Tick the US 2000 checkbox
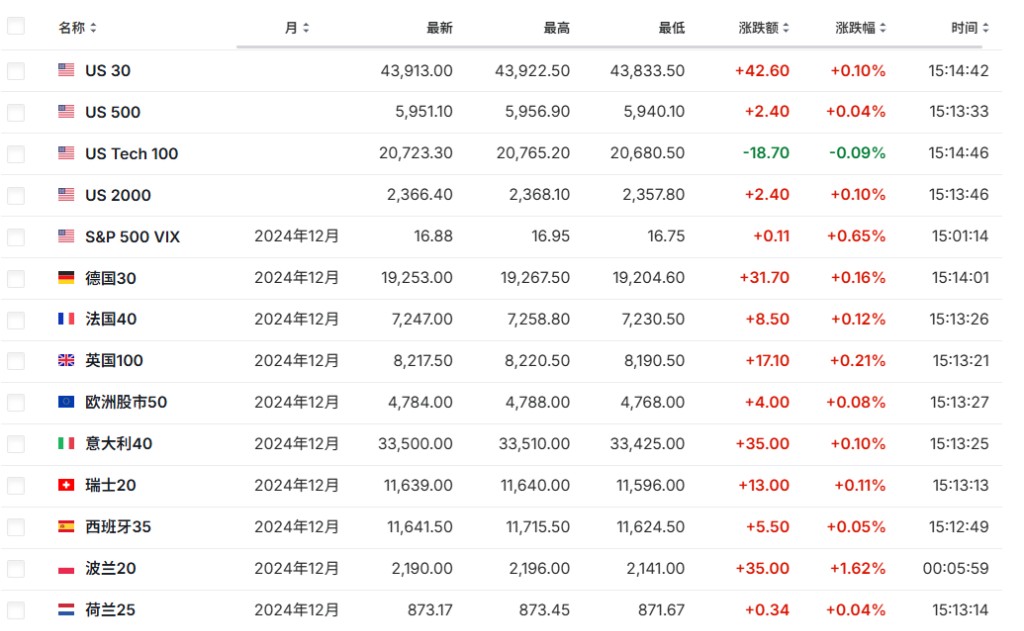Screen dimensions: 1024x631 (16, 195)
